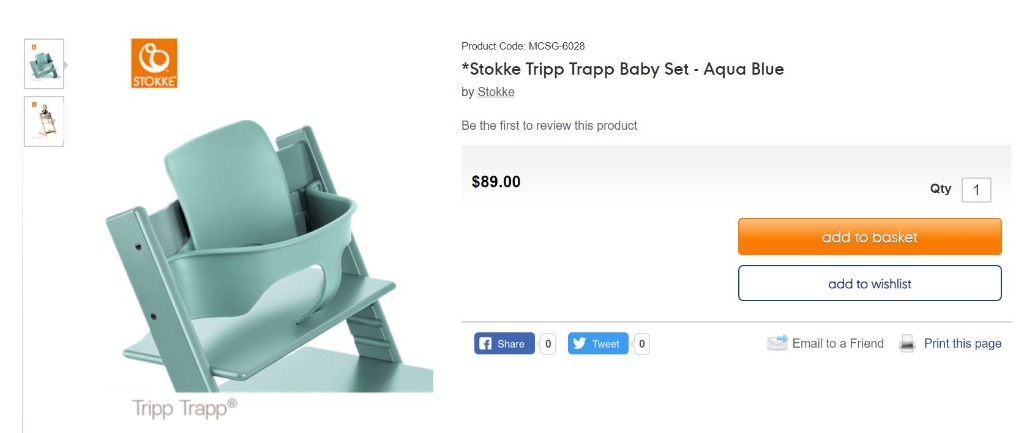
Task: Click the Facebook share count bubble
Action: pos(548,344)
